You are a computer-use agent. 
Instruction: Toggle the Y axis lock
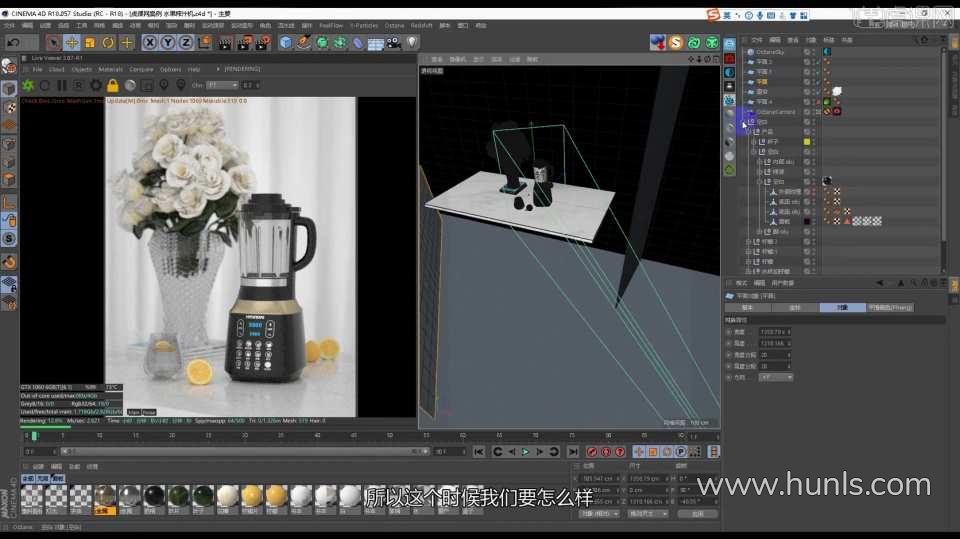tap(168, 42)
